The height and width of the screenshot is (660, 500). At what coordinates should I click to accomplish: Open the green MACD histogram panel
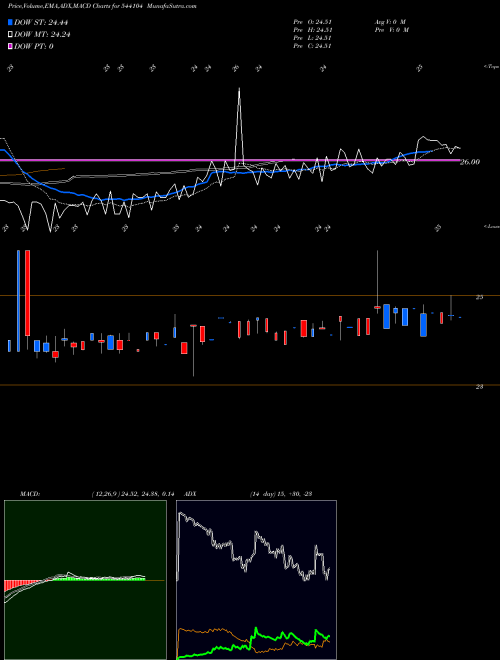pyautogui.click(x=85, y=580)
